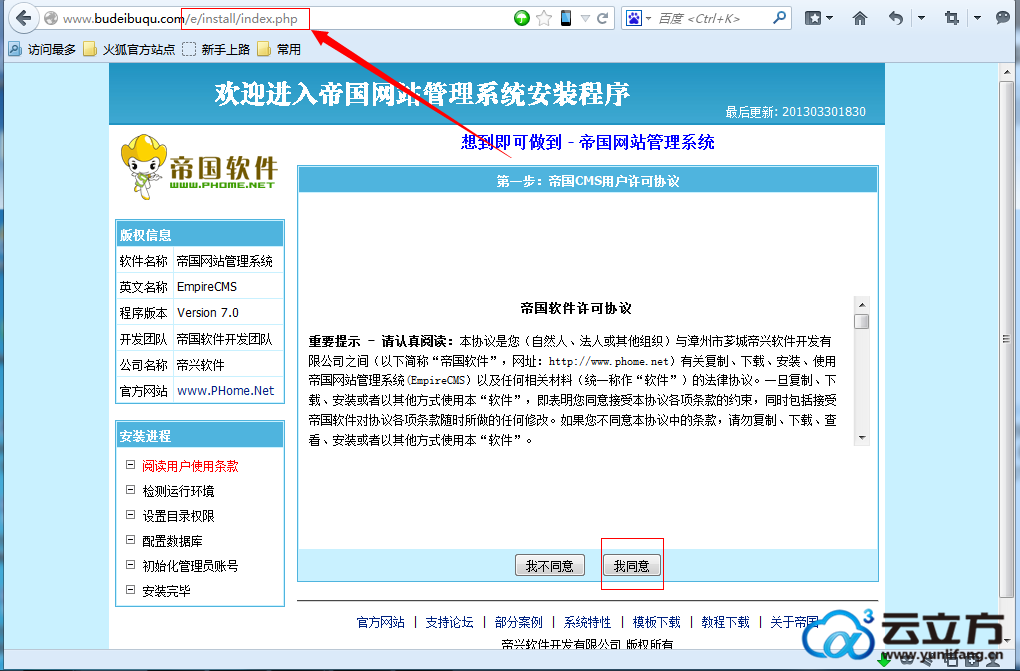Open the www.PHome.Net official site link
1020x671 pixels.
[226, 390]
